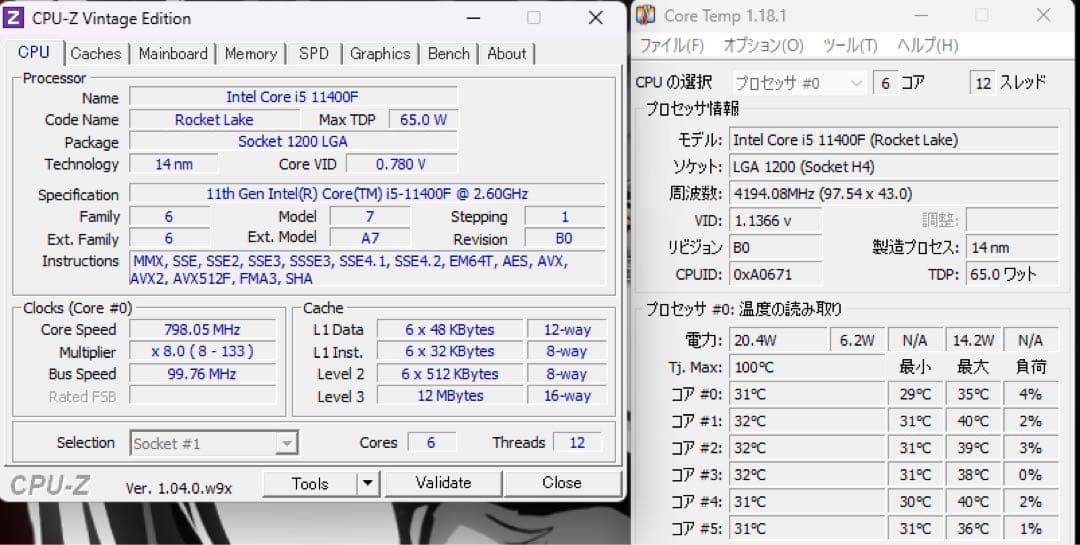
Task: Click the LGA 1200 (Socket H4) field
Action: [894, 167]
